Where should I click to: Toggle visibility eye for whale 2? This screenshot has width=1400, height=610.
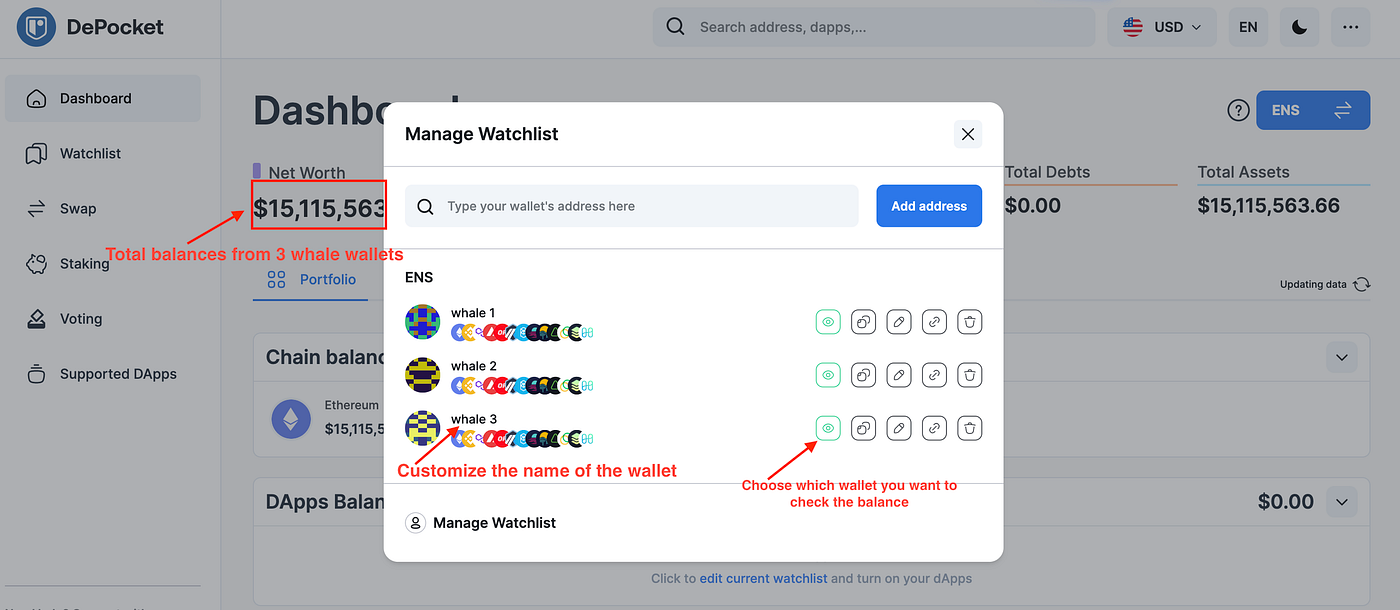point(828,375)
